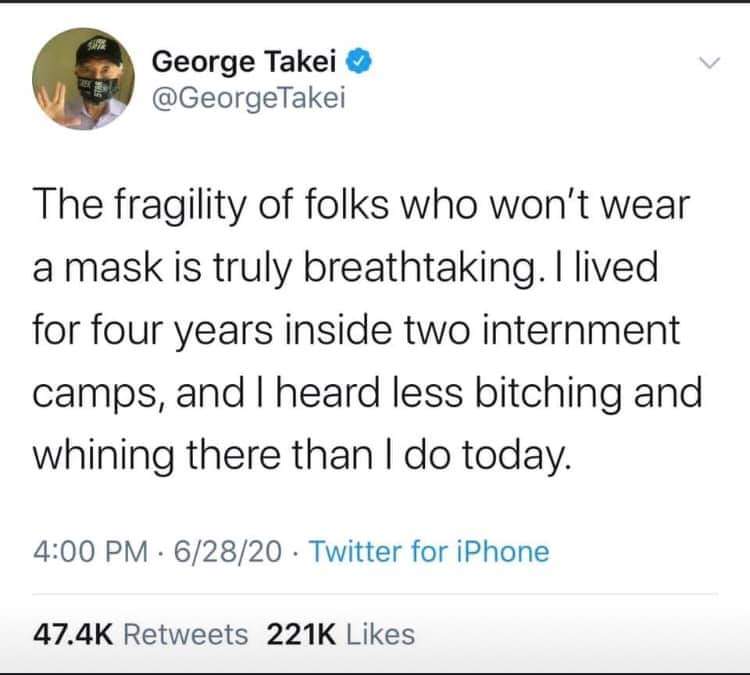Click the phrase "whining there" in tweet
Screen dimensions: 750x675
coord(156,455)
